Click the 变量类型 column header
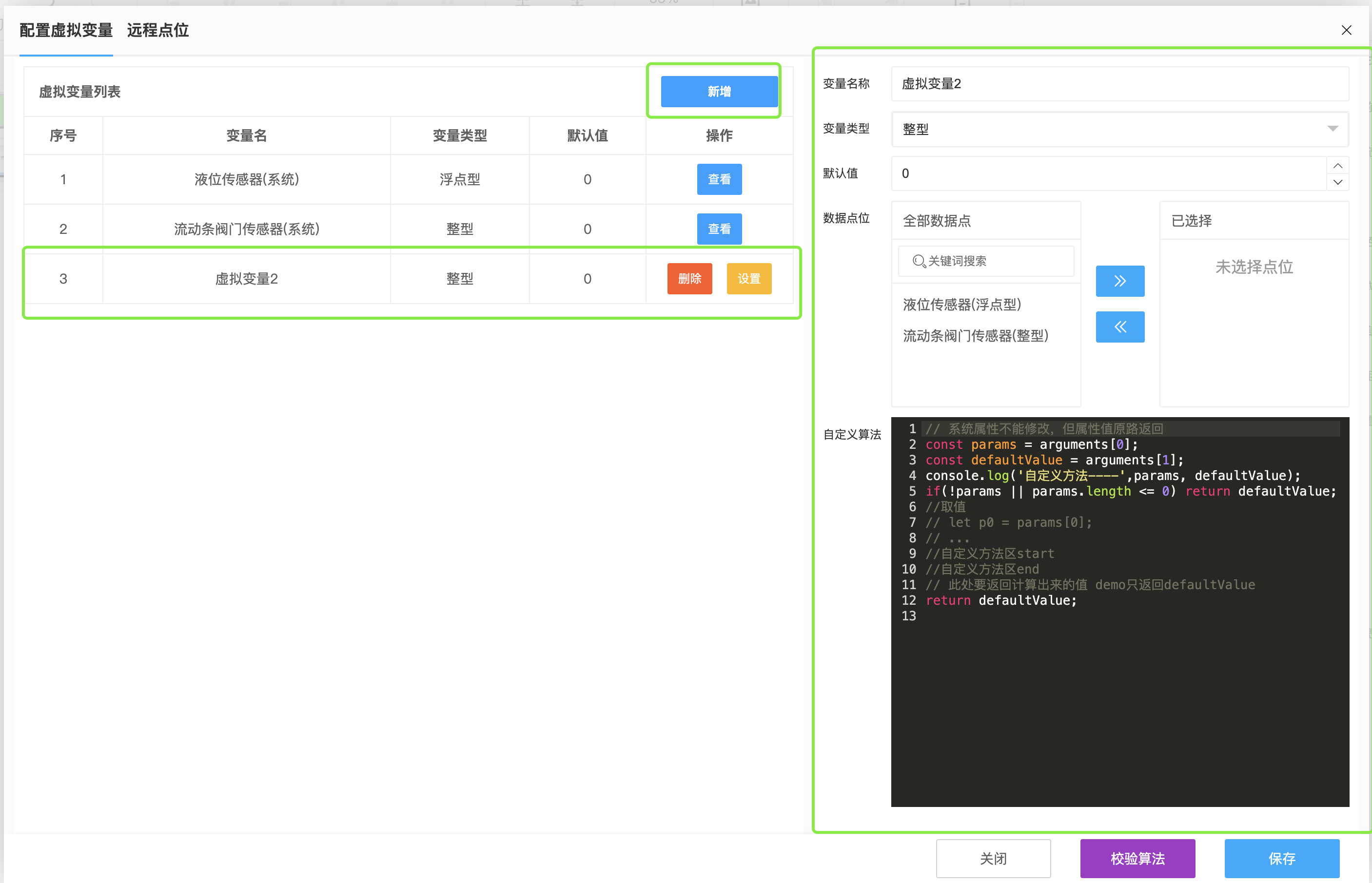 point(459,136)
